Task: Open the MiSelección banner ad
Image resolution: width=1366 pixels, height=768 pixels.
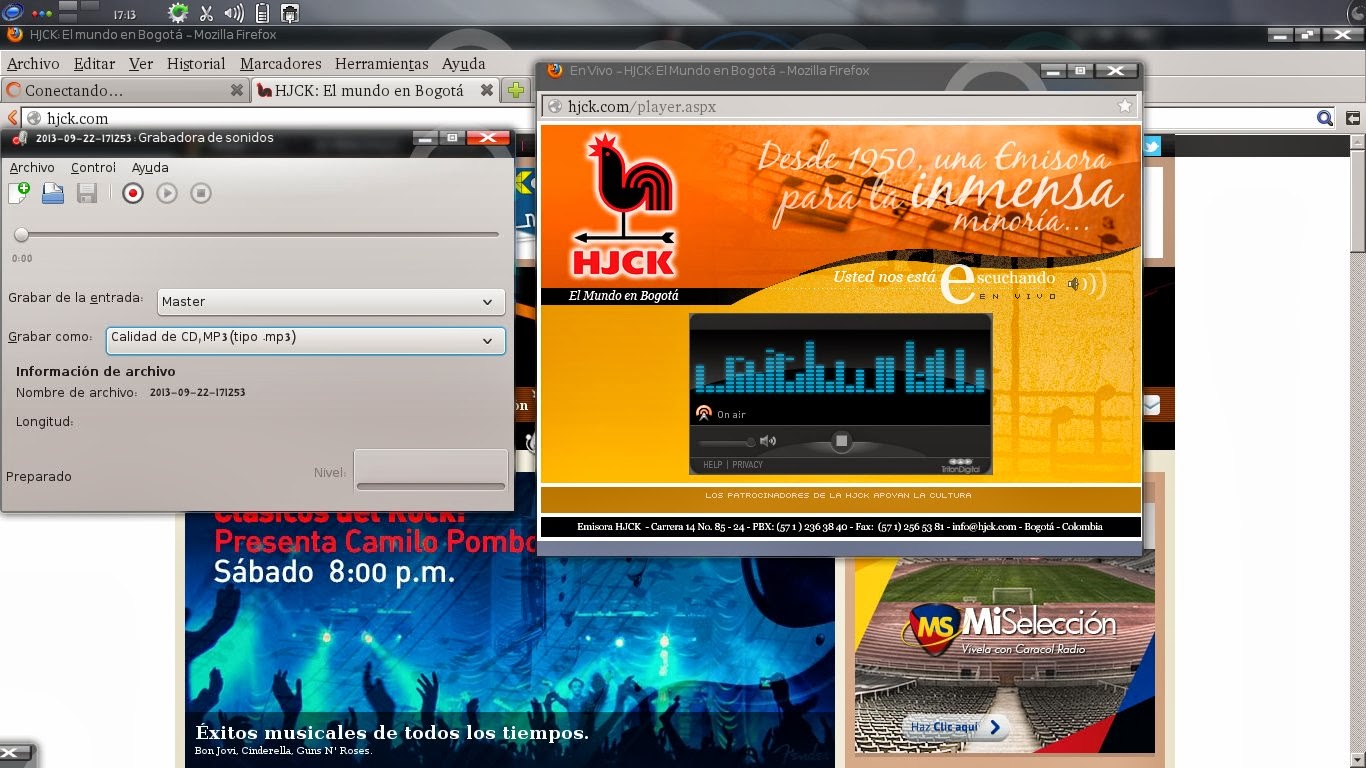Action: coord(1004,650)
